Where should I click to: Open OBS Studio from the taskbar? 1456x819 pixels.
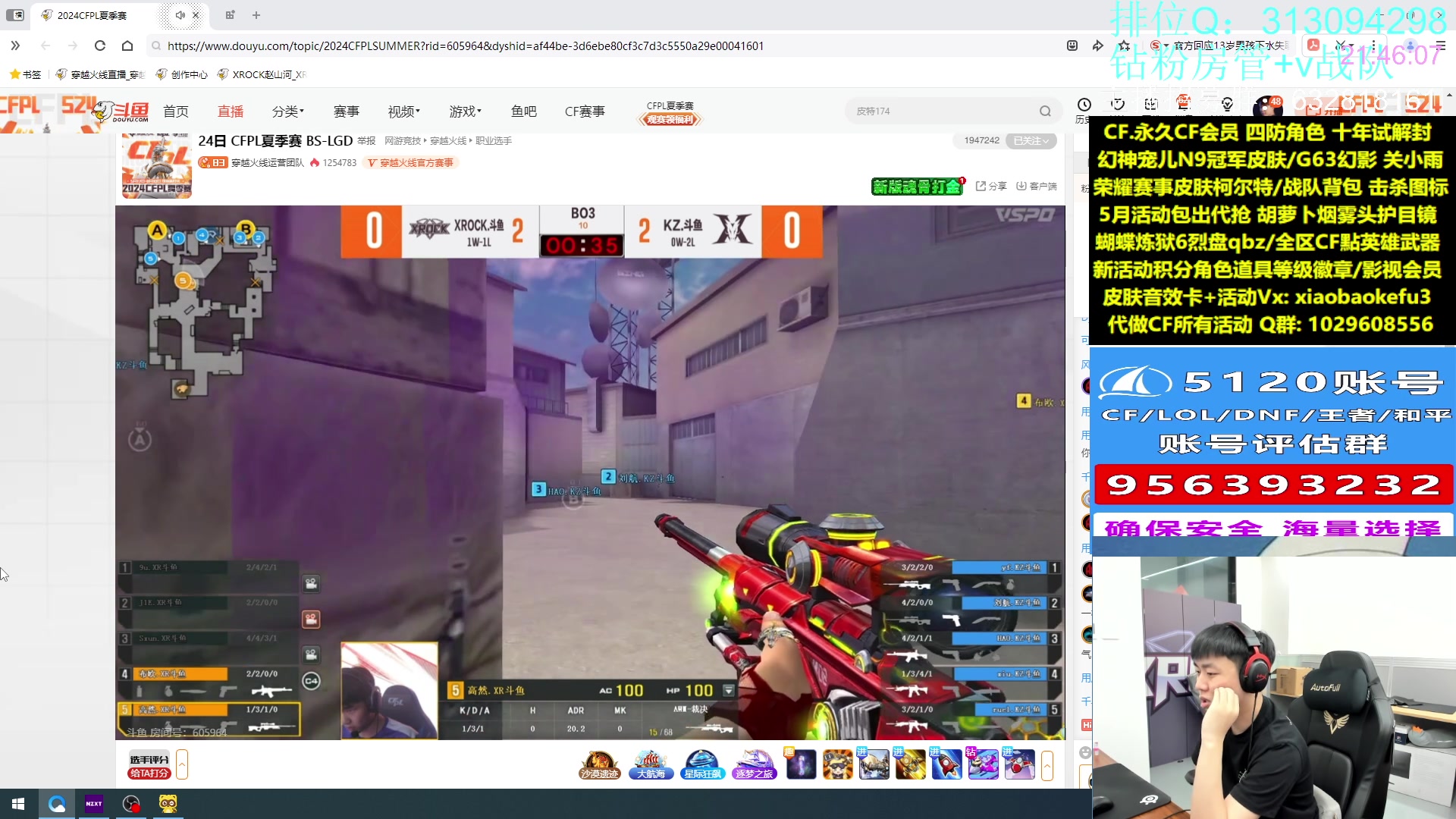[x=131, y=804]
